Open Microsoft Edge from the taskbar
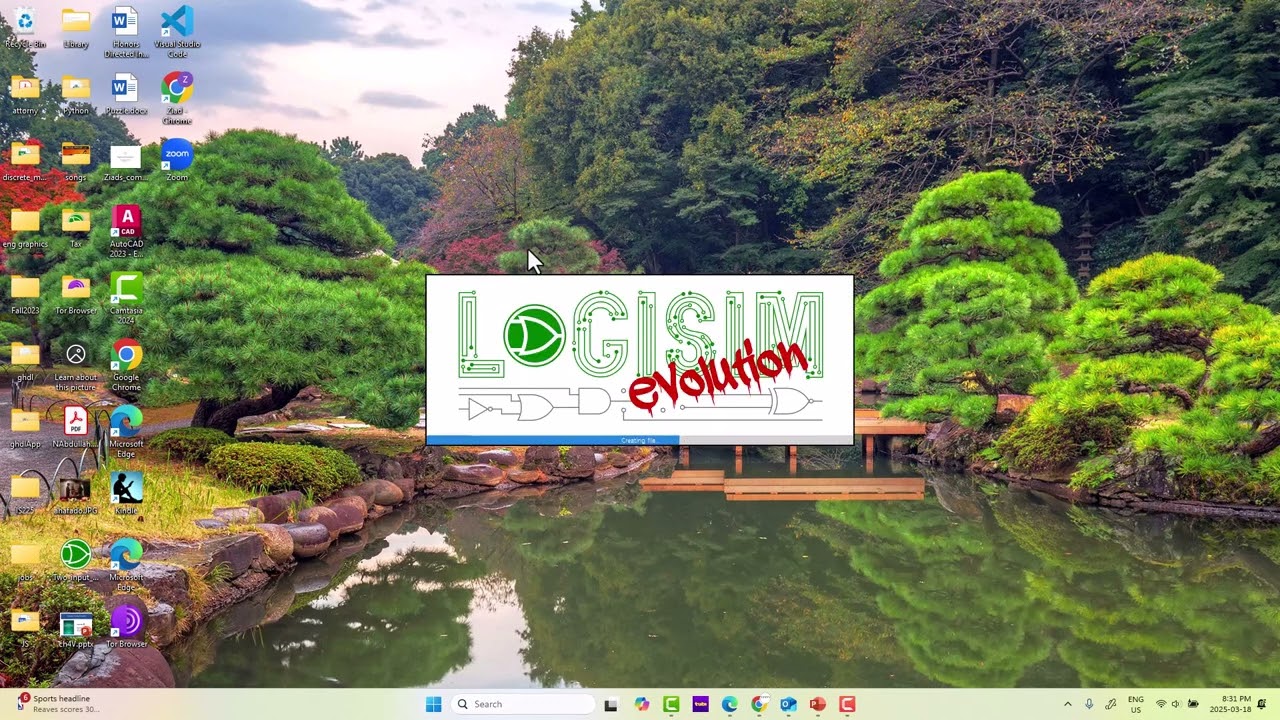The width and height of the screenshot is (1280, 720). point(730,704)
